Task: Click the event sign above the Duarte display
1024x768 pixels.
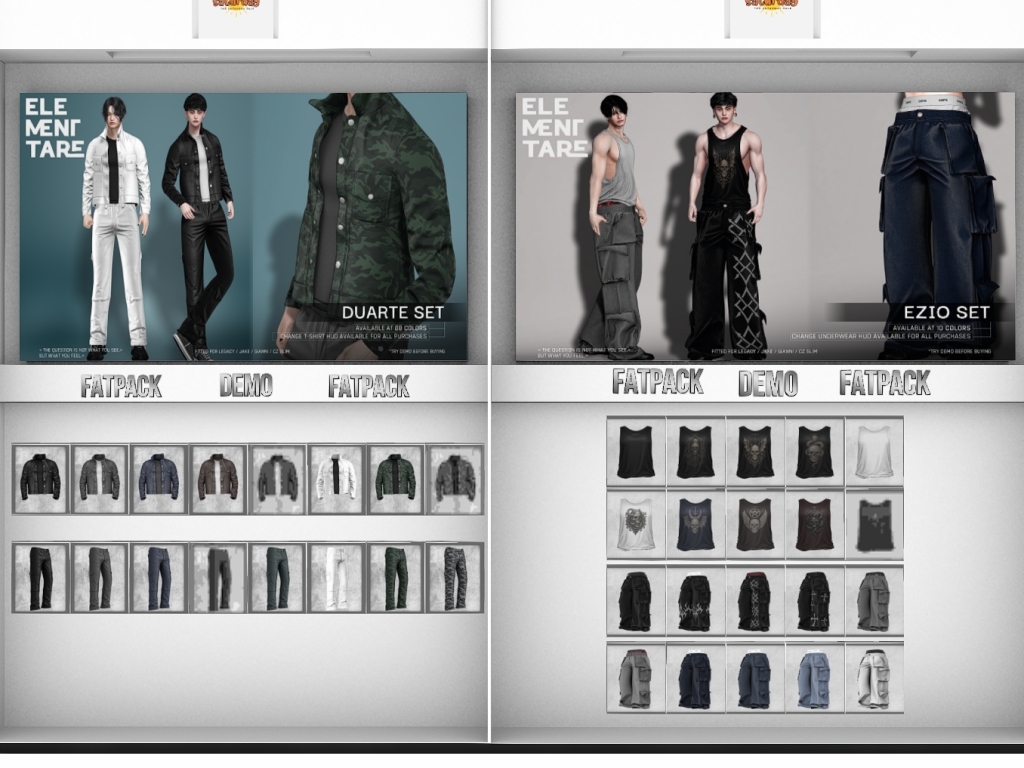Action: click(x=235, y=15)
